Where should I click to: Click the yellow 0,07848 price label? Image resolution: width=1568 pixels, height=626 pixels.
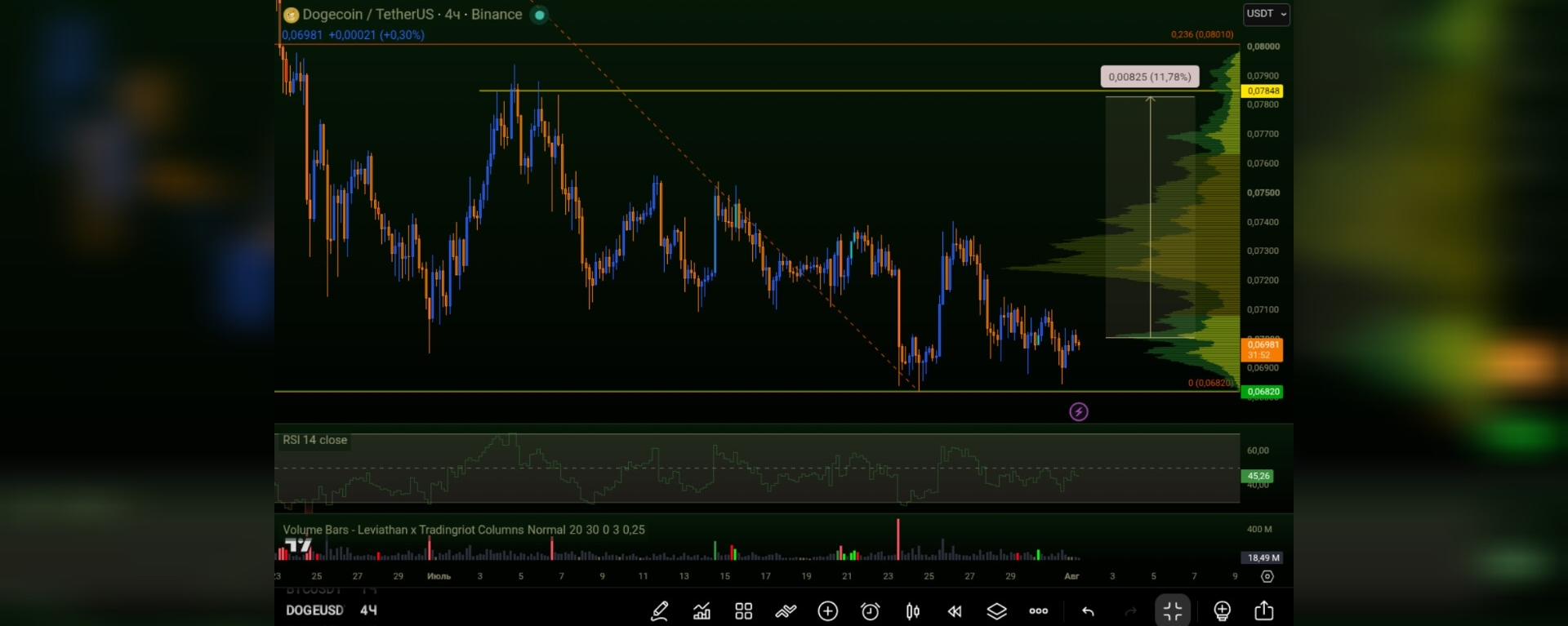click(1263, 91)
